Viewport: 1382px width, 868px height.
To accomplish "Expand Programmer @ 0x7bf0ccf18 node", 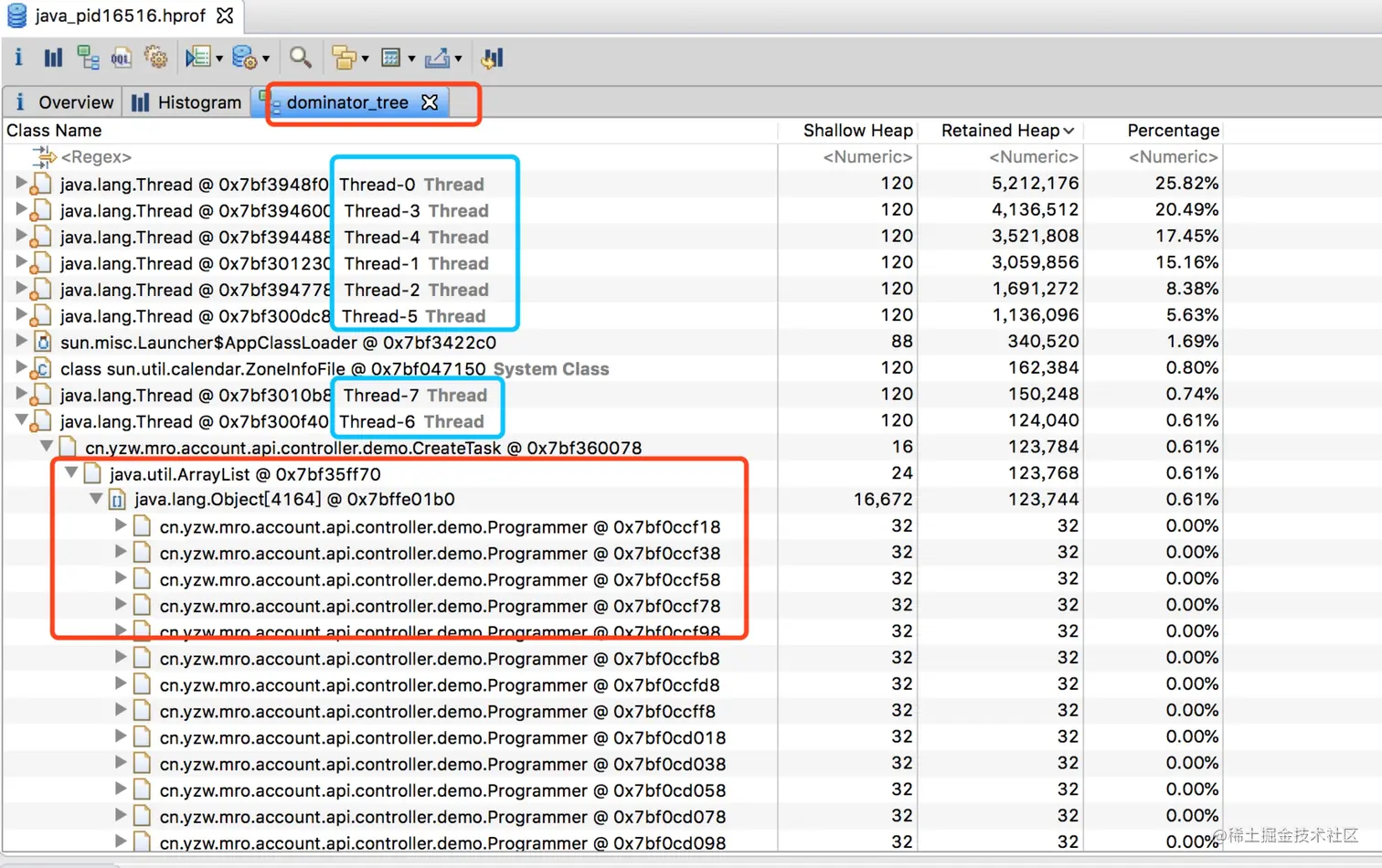I will (x=120, y=526).
